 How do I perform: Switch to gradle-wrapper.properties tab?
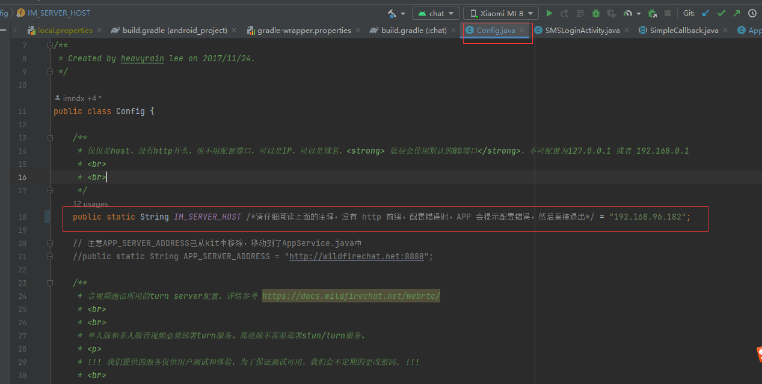click(304, 30)
